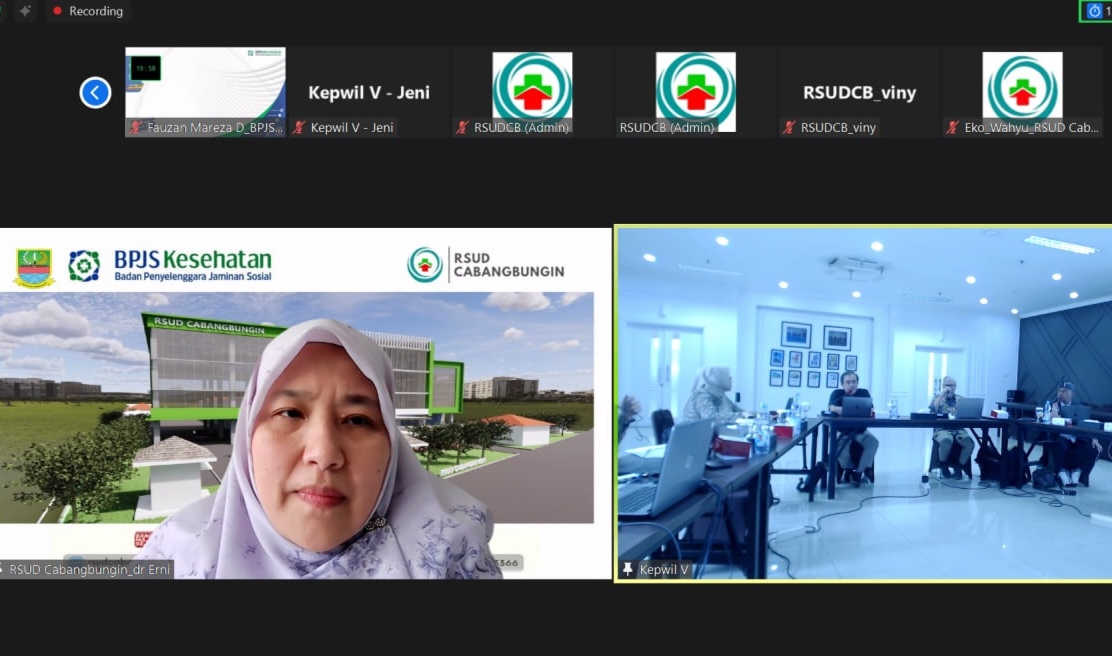Click muted mic icon on Eko_Wahyu tile
This screenshot has width=1112, height=656.
(x=952, y=128)
